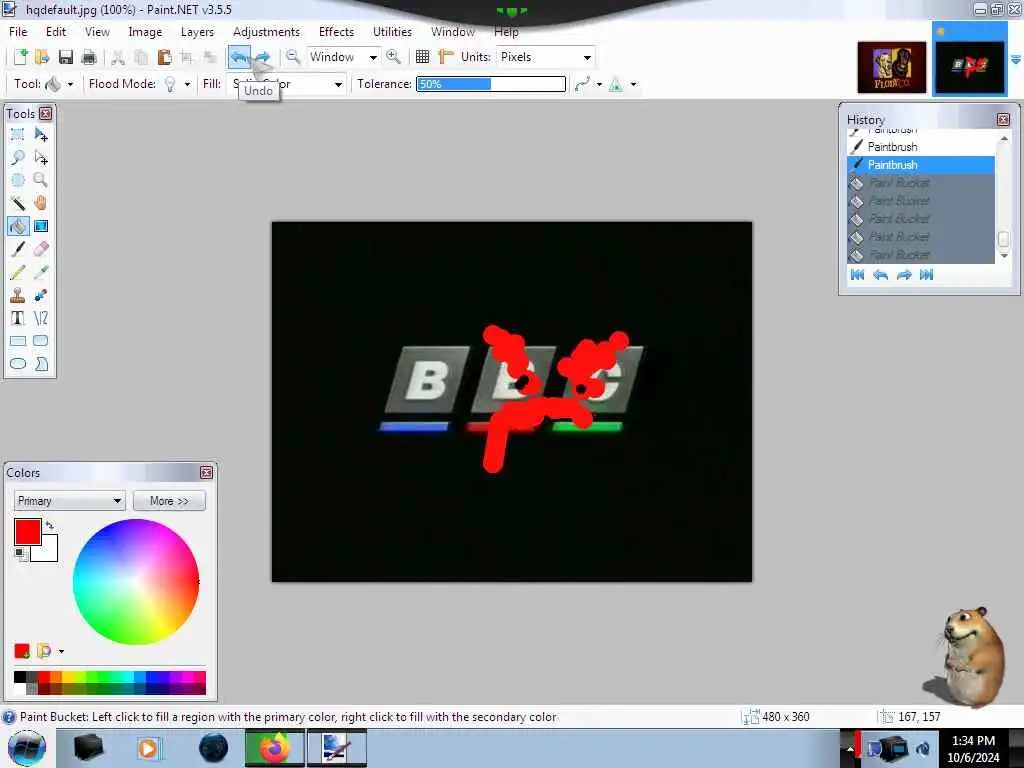Click the New file toolbar icon

coord(20,57)
